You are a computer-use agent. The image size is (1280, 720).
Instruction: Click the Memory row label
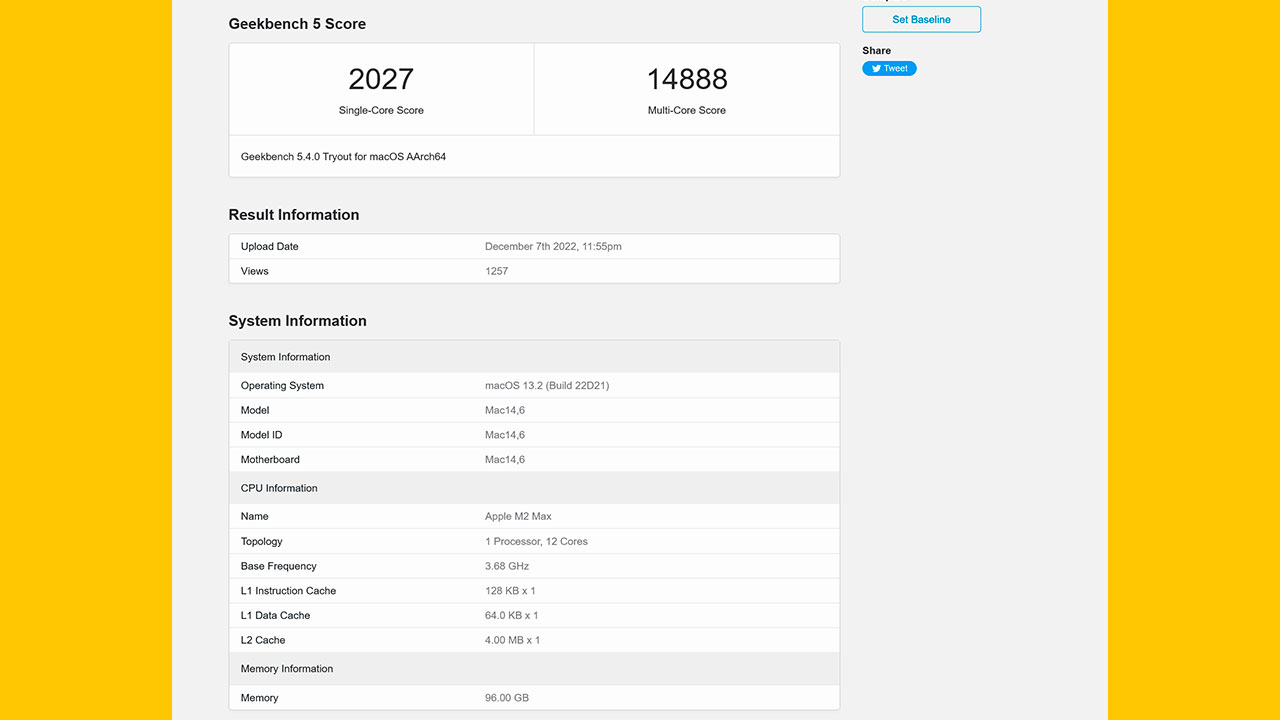tap(260, 698)
